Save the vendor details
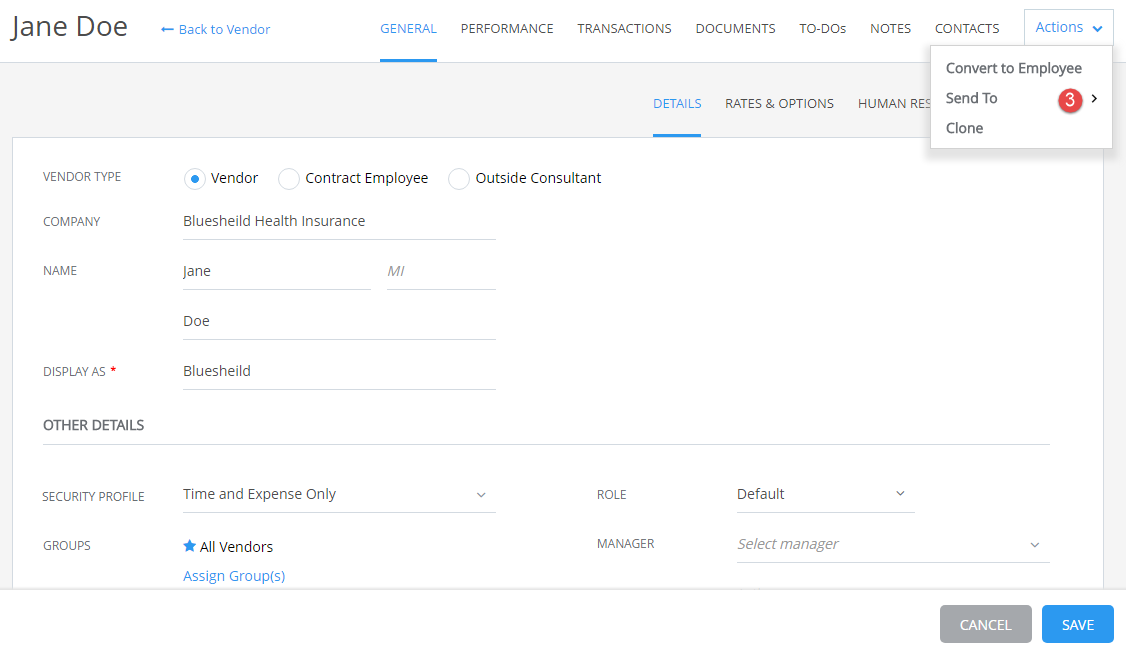The image size is (1126, 658). tap(1077, 624)
